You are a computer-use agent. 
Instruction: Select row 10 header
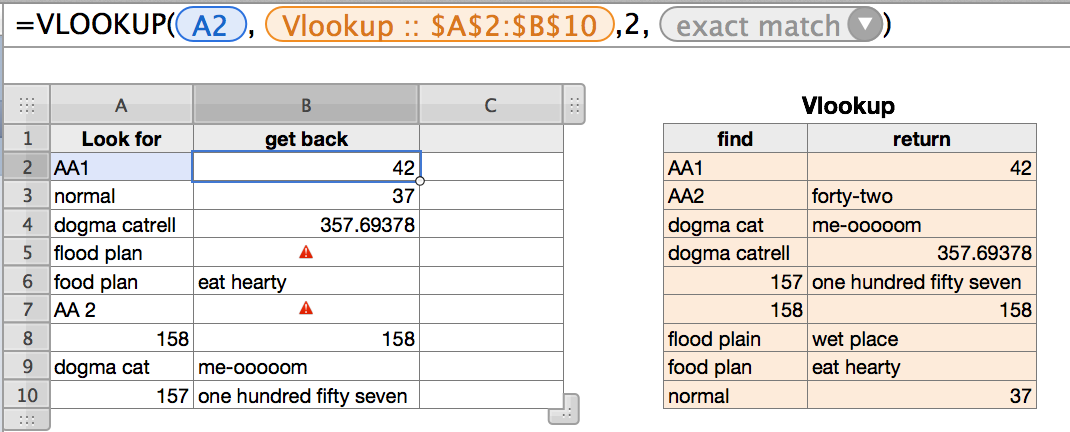[x=28, y=396]
